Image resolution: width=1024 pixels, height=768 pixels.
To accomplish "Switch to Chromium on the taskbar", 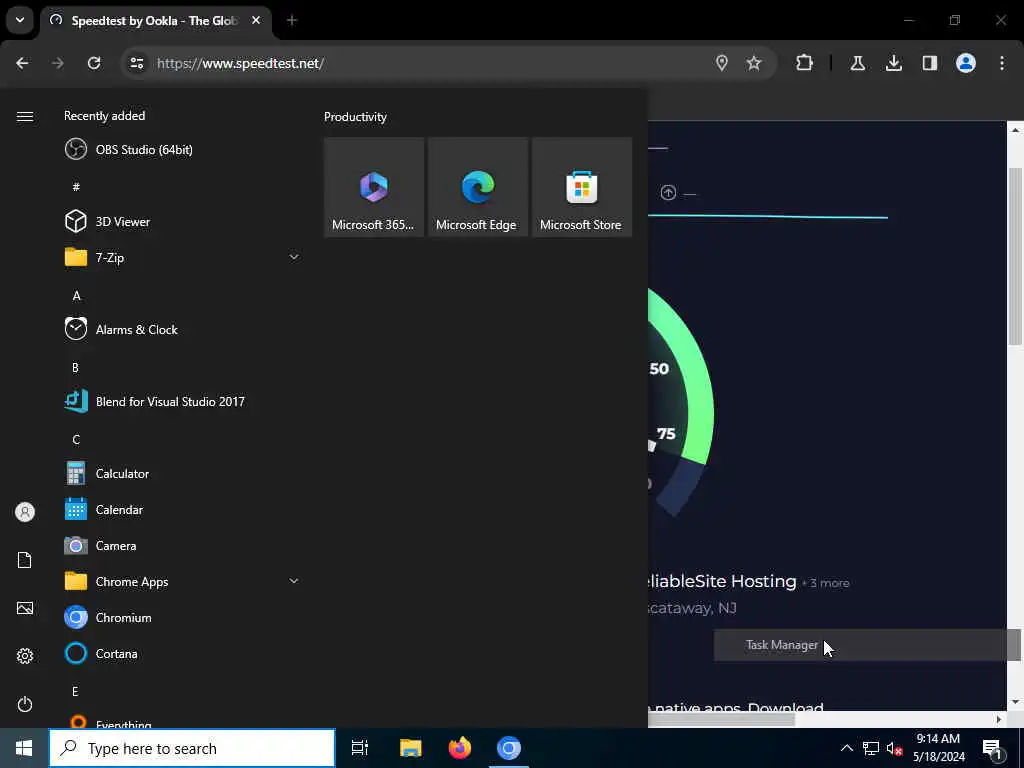I will (x=509, y=748).
